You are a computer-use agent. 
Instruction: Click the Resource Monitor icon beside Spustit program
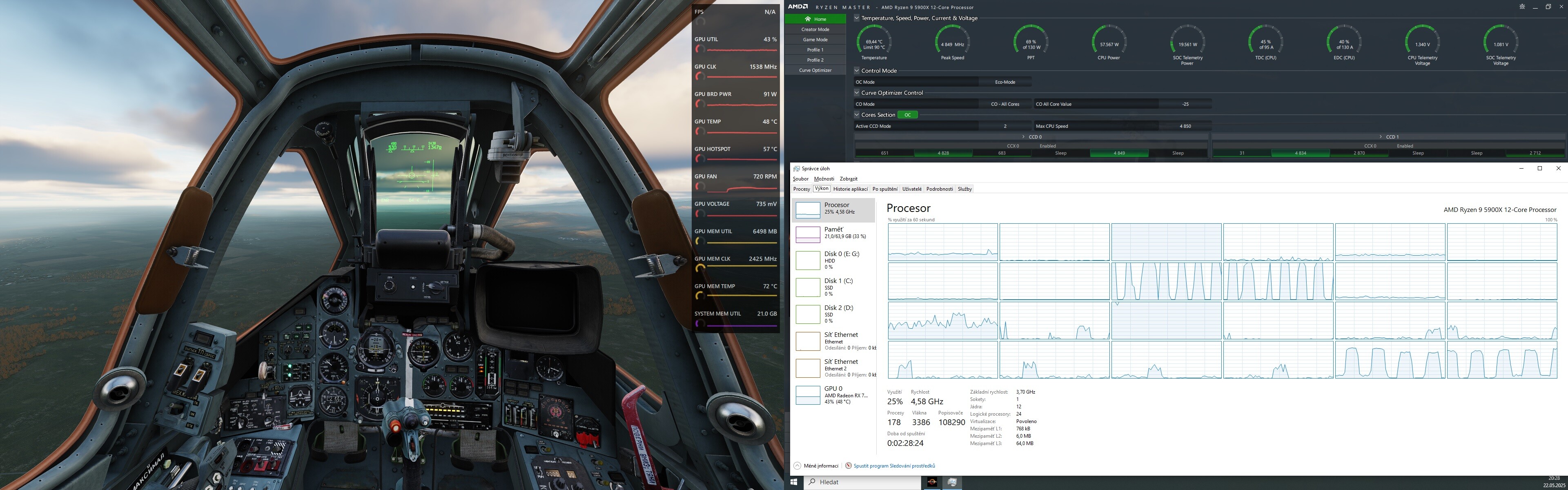pyautogui.click(x=849, y=465)
